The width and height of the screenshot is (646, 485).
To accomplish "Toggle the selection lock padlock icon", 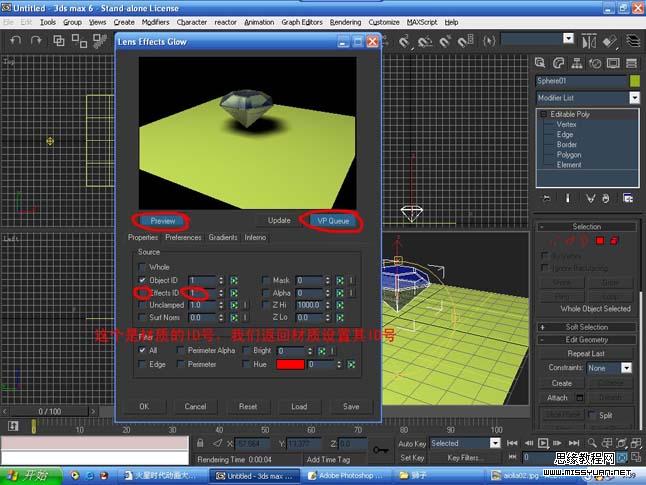I will click(200, 443).
